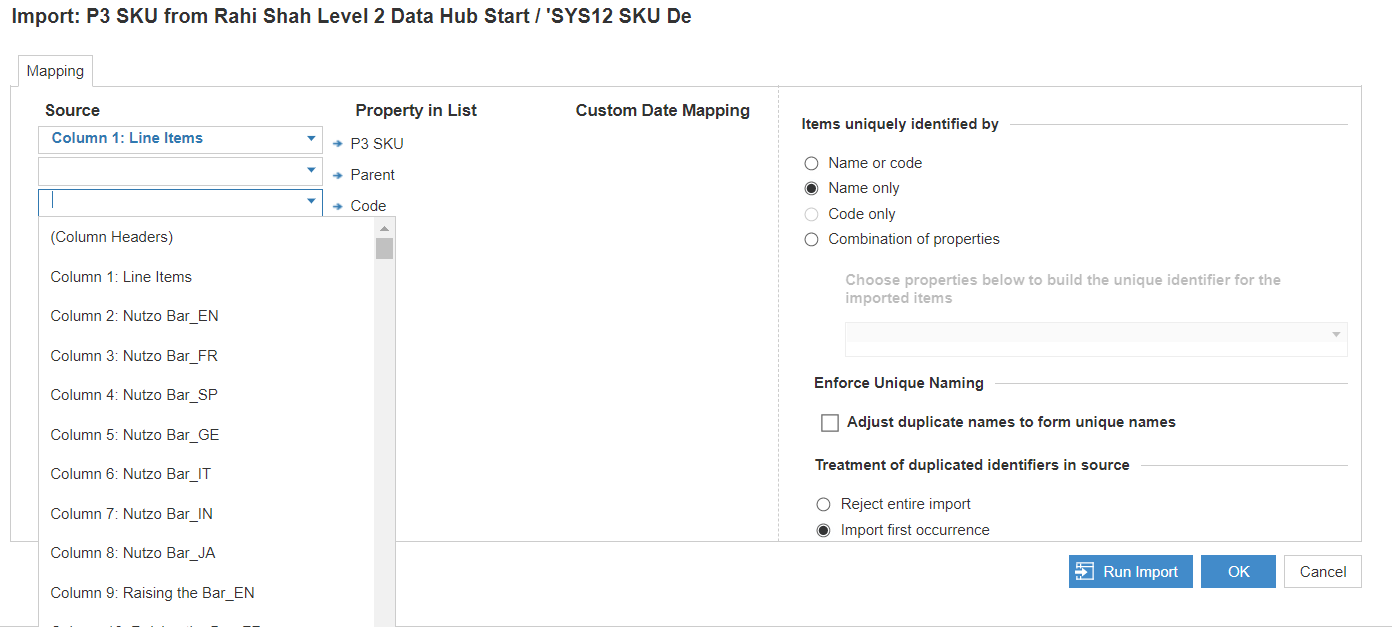Select Column 9: Raising the Bar_EN entry
Viewport: 1392px width, 627px height.
[152, 592]
